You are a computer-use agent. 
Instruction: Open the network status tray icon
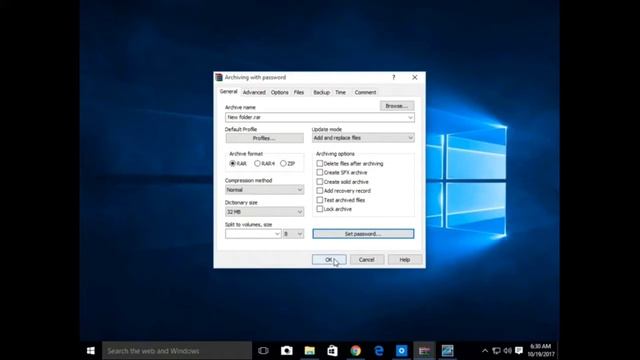[x=496, y=351]
